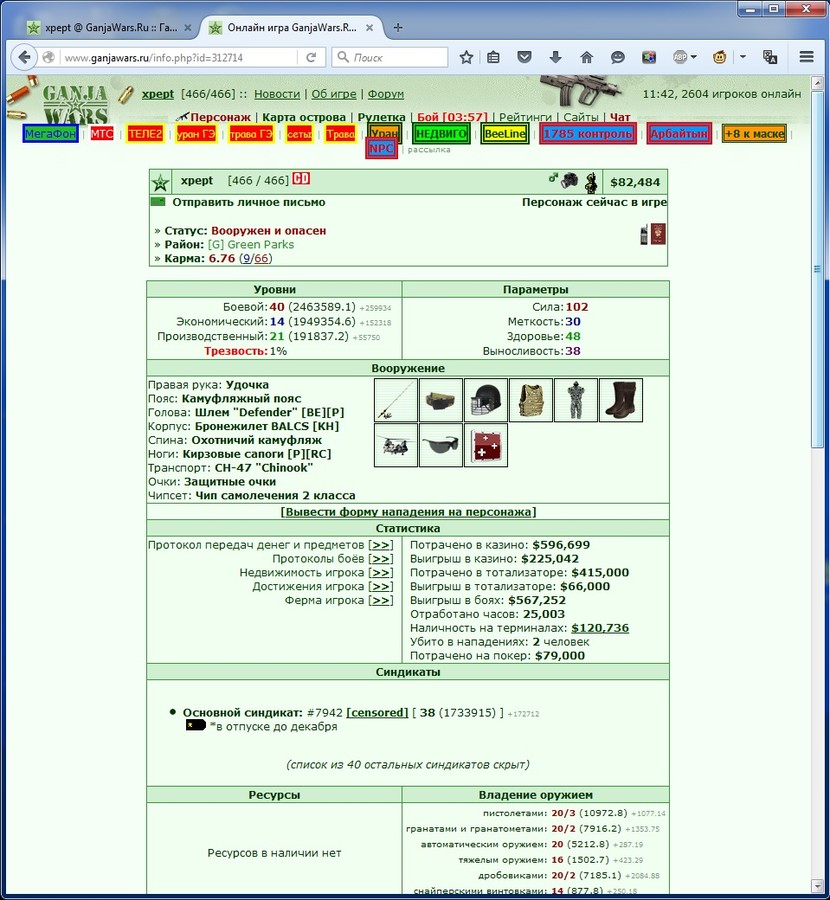The width and height of the screenshot is (830, 900).
Task: Click the mobile phone icon in profile box
Action: click(x=644, y=234)
